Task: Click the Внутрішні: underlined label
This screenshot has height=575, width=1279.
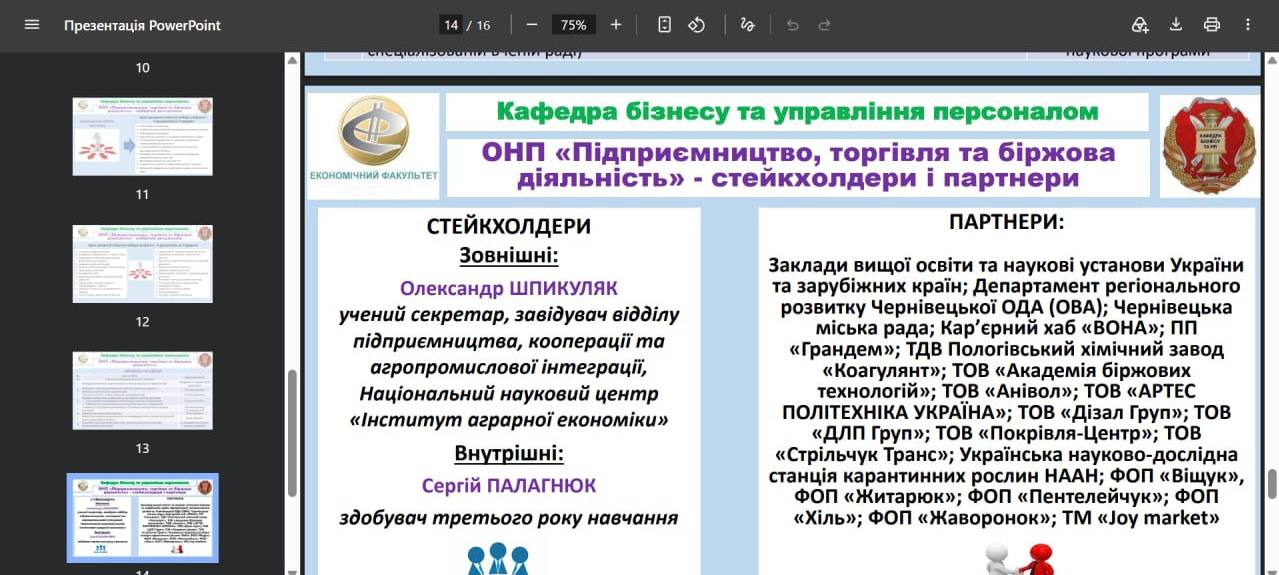Action: (509, 454)
